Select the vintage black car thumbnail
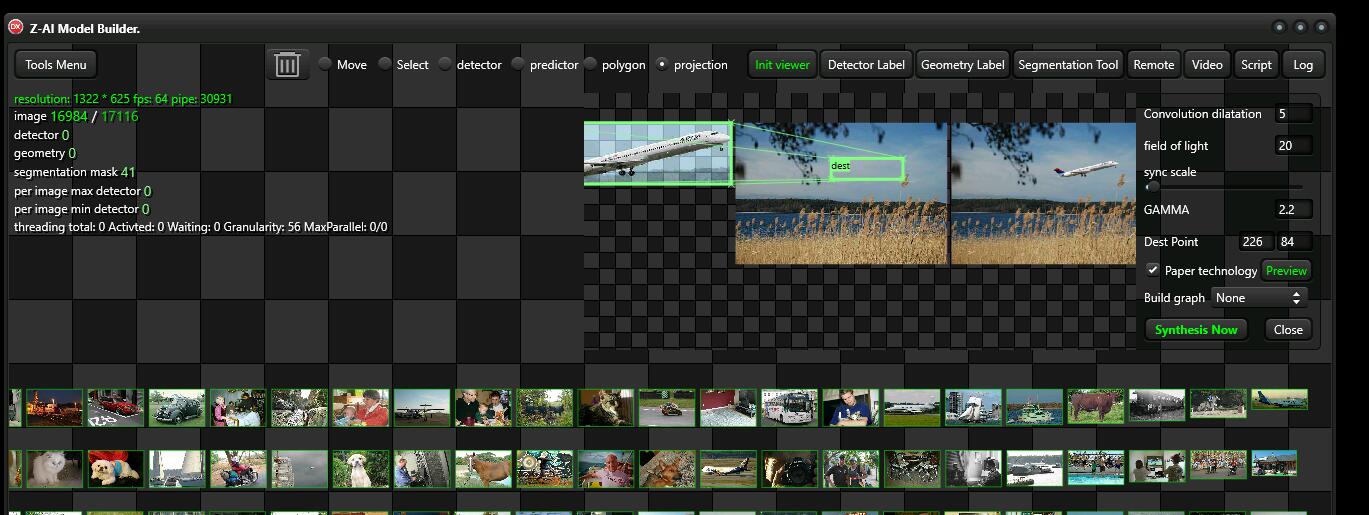The width and height of the screenshot is (1369, 515). pyautogui.click(x=176, y=407)
